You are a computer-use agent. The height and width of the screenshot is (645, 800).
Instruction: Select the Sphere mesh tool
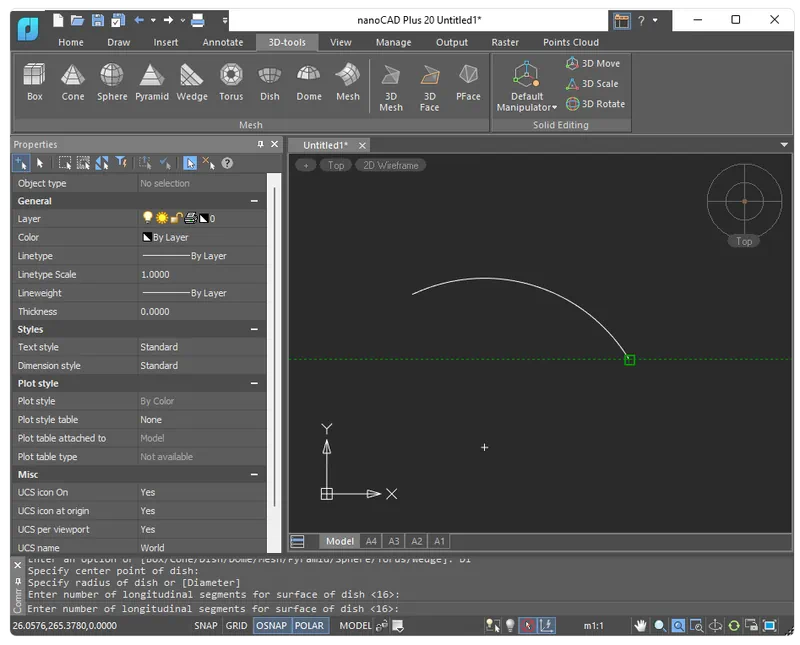(112, 82)
